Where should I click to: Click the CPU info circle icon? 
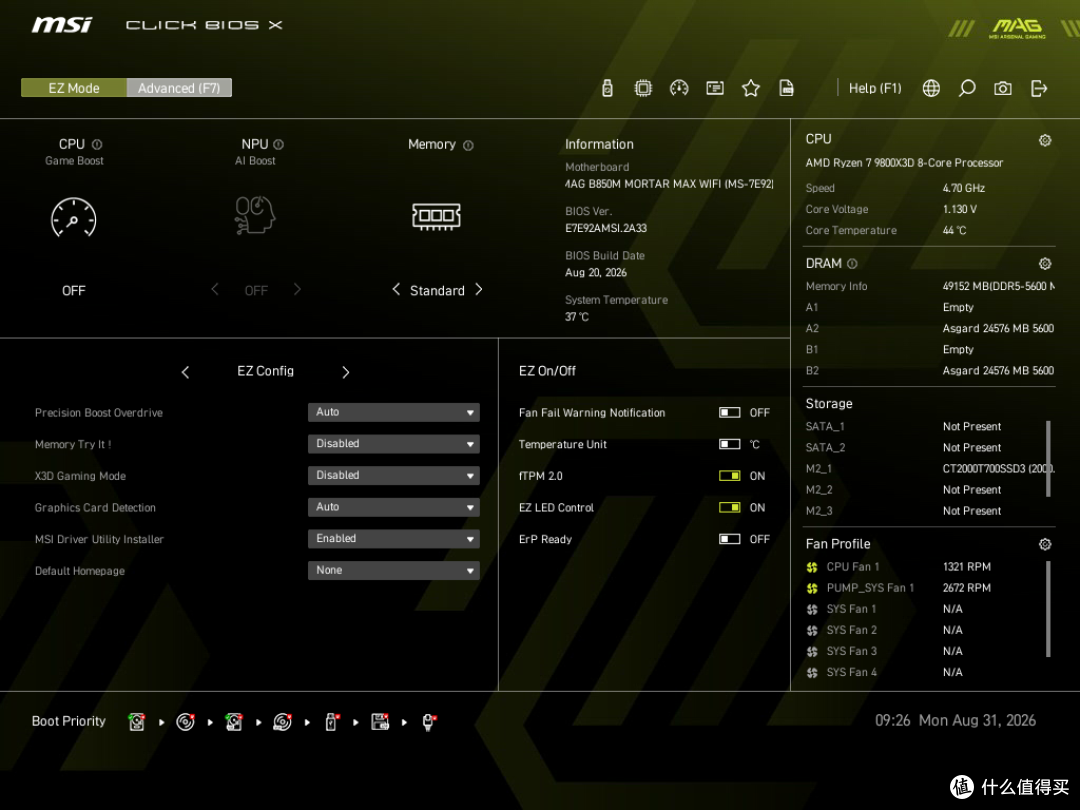(97, 145)
